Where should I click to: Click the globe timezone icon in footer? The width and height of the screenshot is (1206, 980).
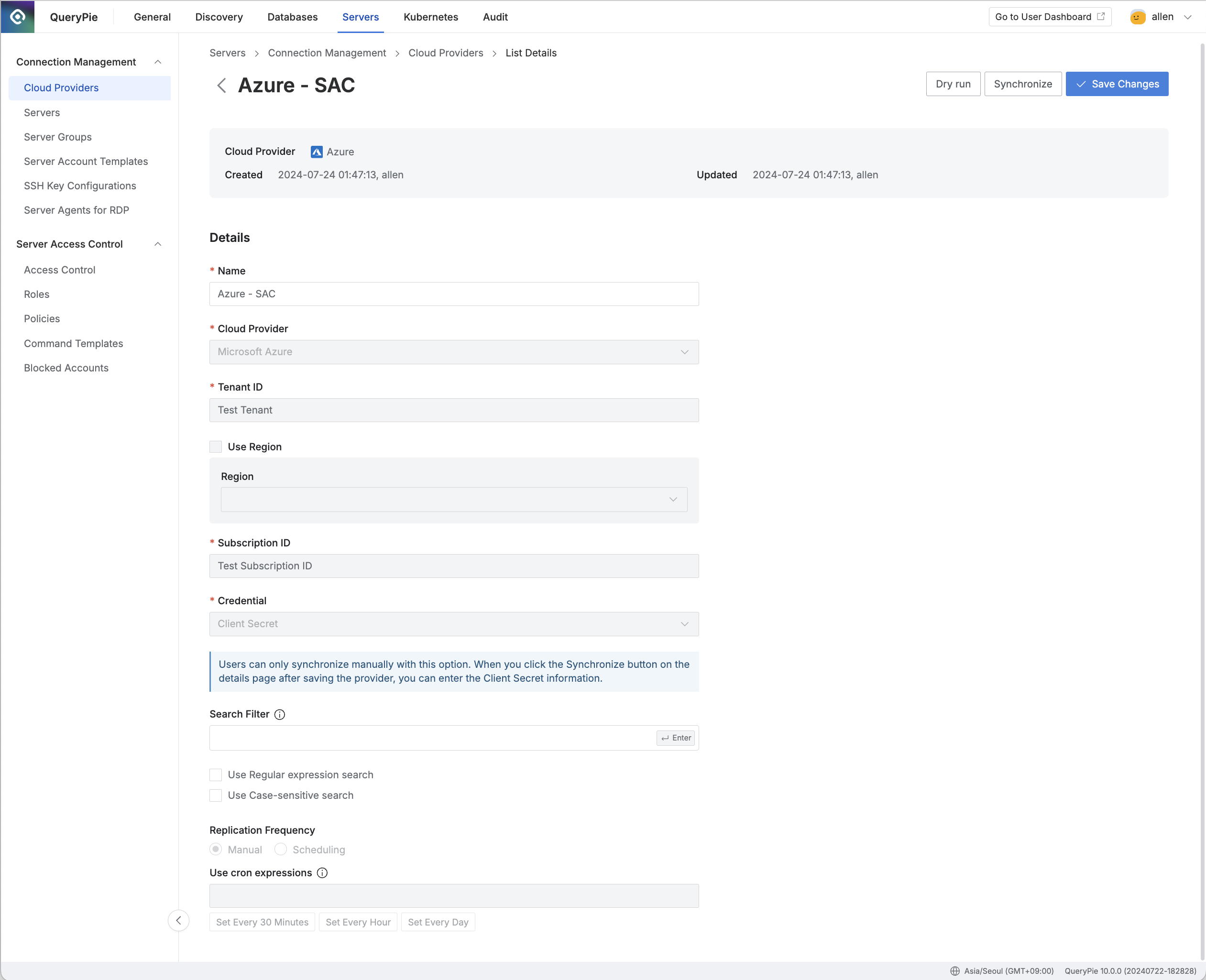click(x=955, y=971)
